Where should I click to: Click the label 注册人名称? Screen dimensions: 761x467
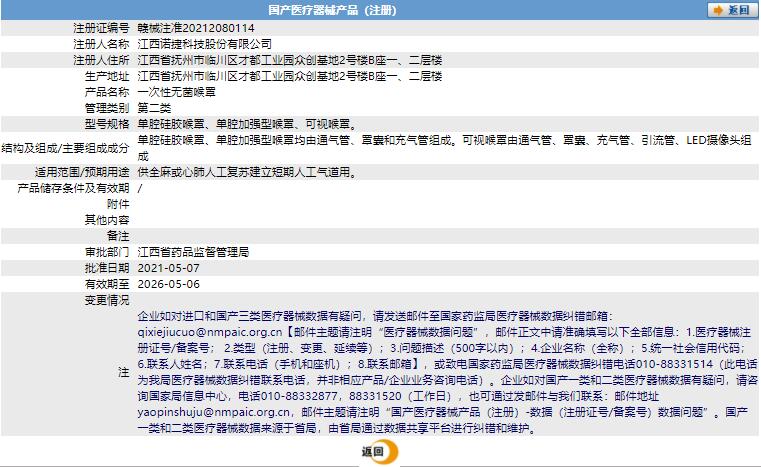(101, 44)
